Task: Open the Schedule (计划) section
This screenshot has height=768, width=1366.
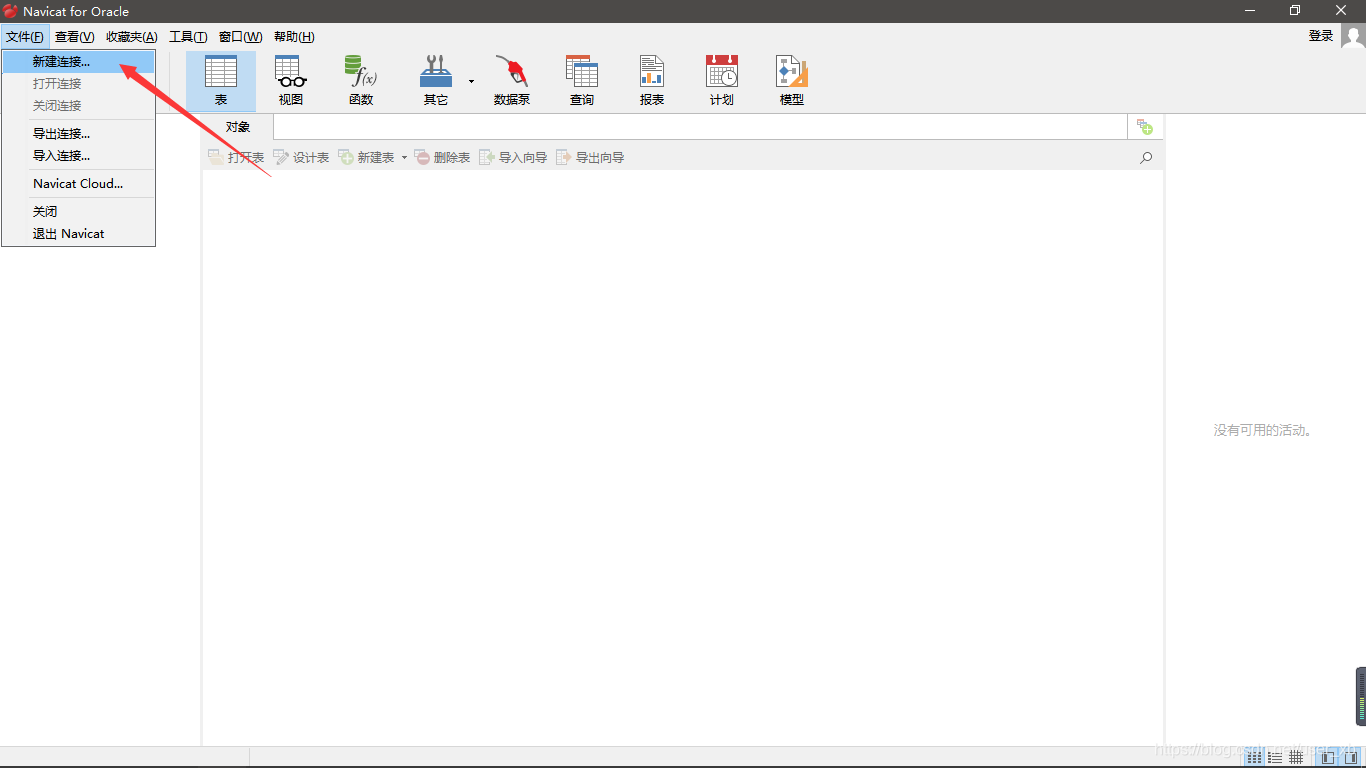Action: (x=722, y=81)
